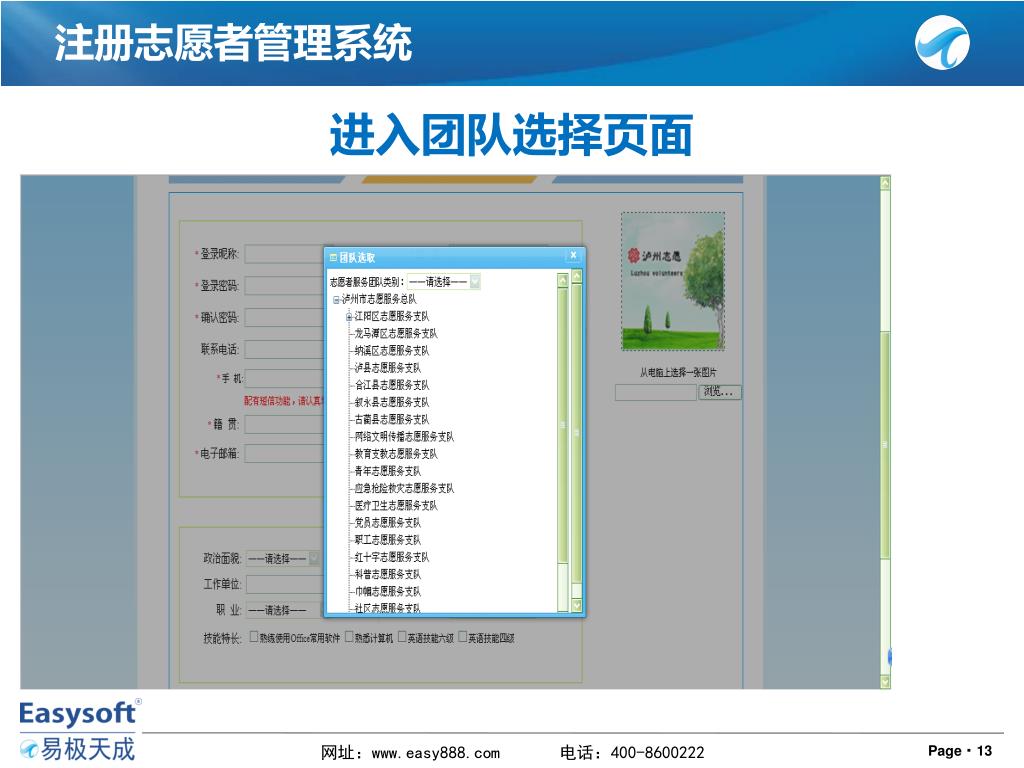The width and height of the screenshot is (1024, 768).
Task: Click page scrollbar up arrow
Action: 885,183
